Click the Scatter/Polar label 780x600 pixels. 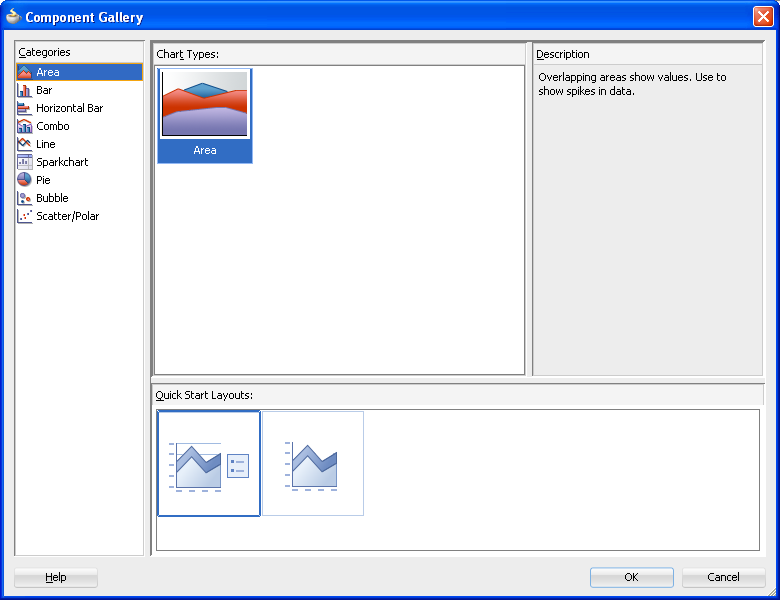tap(68, 216)
